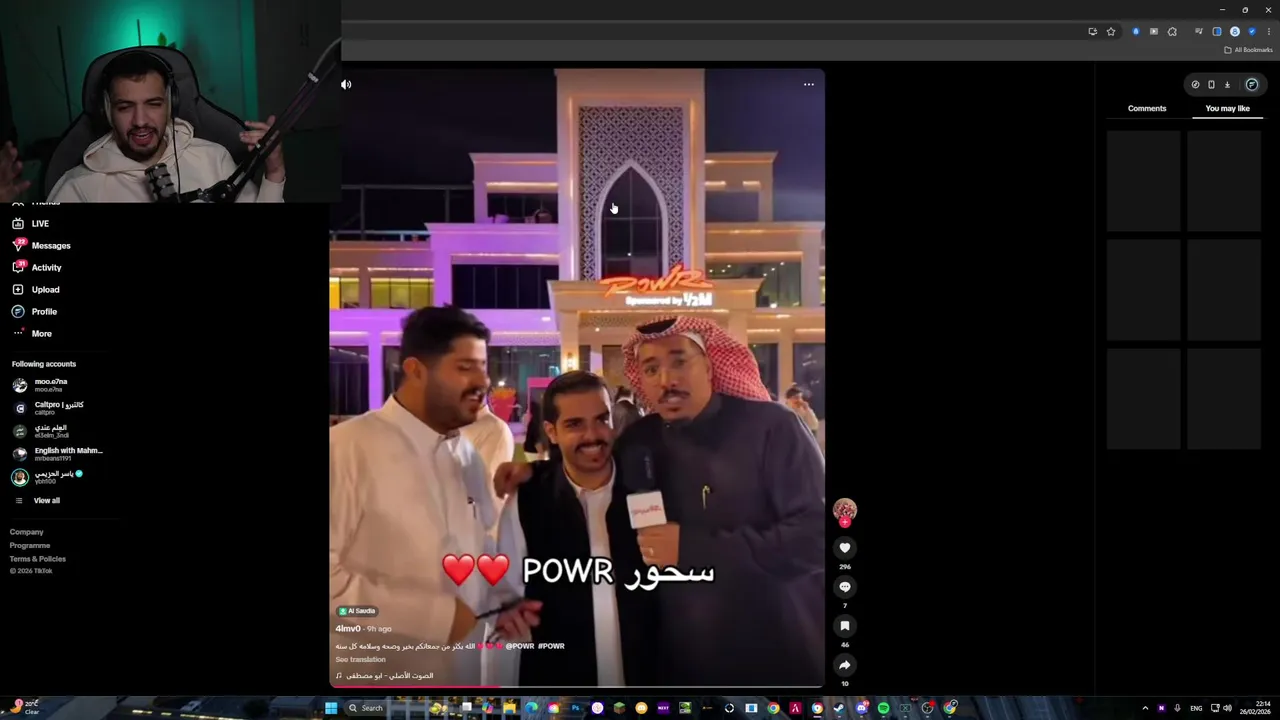Open Discord from the taskbar
The image size is (1280, 720).
[x=861, y=708]
